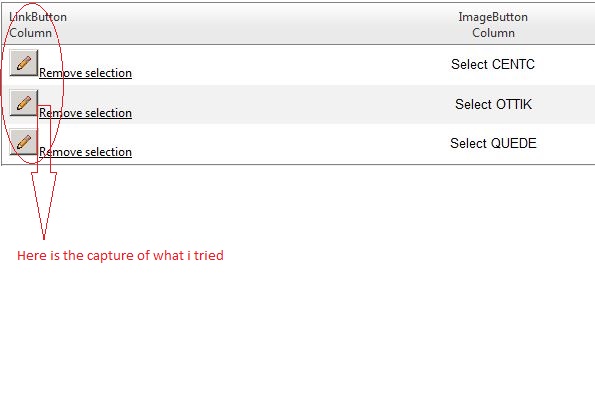
Task: Click the word Column beneath LinkButton
Action: (x=30, y=33)
